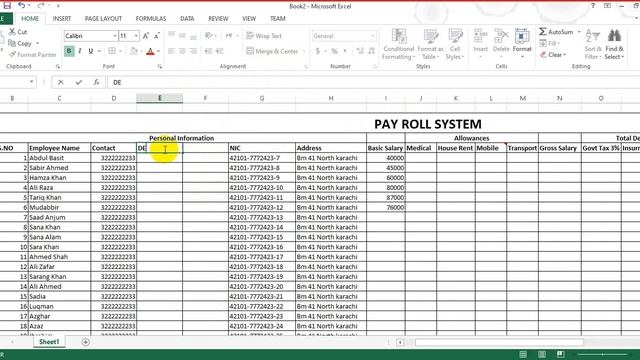This screenshot has width=640, height=360.
Task: Cancel the formula bar entry with X
Action: click(61, 82)
